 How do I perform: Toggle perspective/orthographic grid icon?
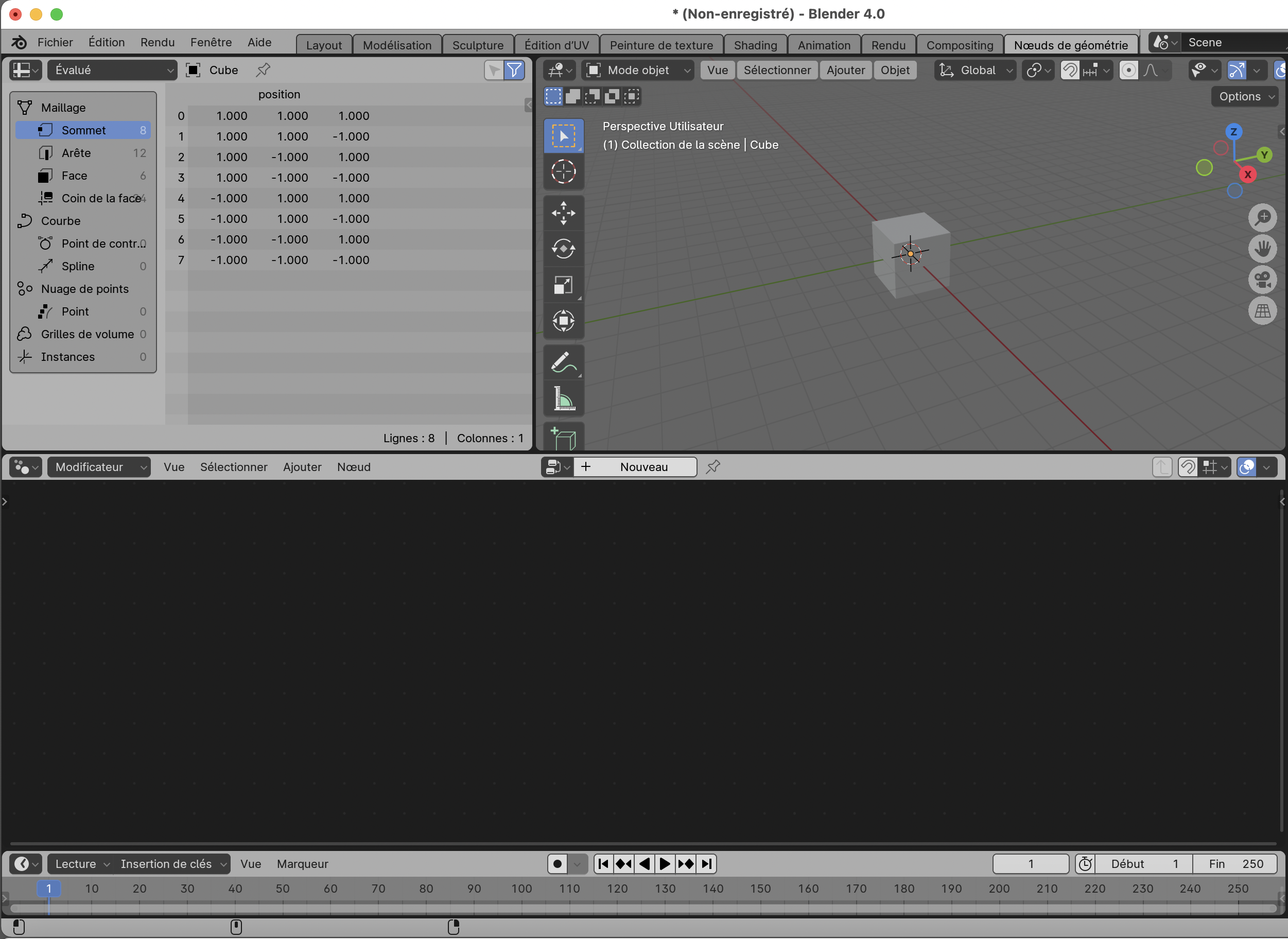tap(1262, 311)
